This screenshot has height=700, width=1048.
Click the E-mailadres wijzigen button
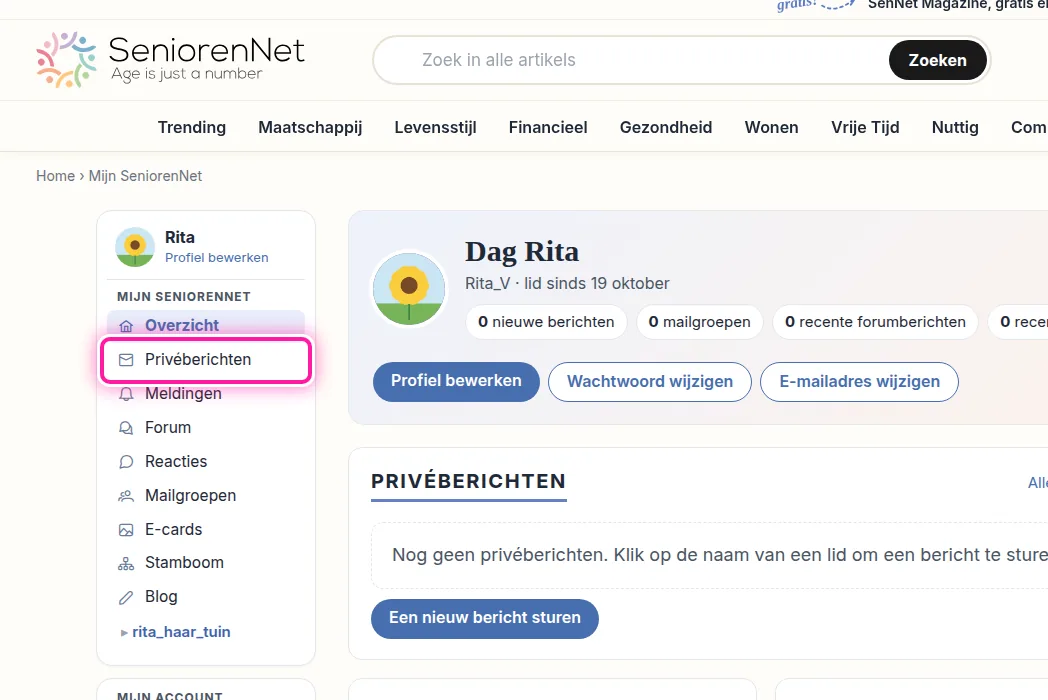[x=860, y=382]
